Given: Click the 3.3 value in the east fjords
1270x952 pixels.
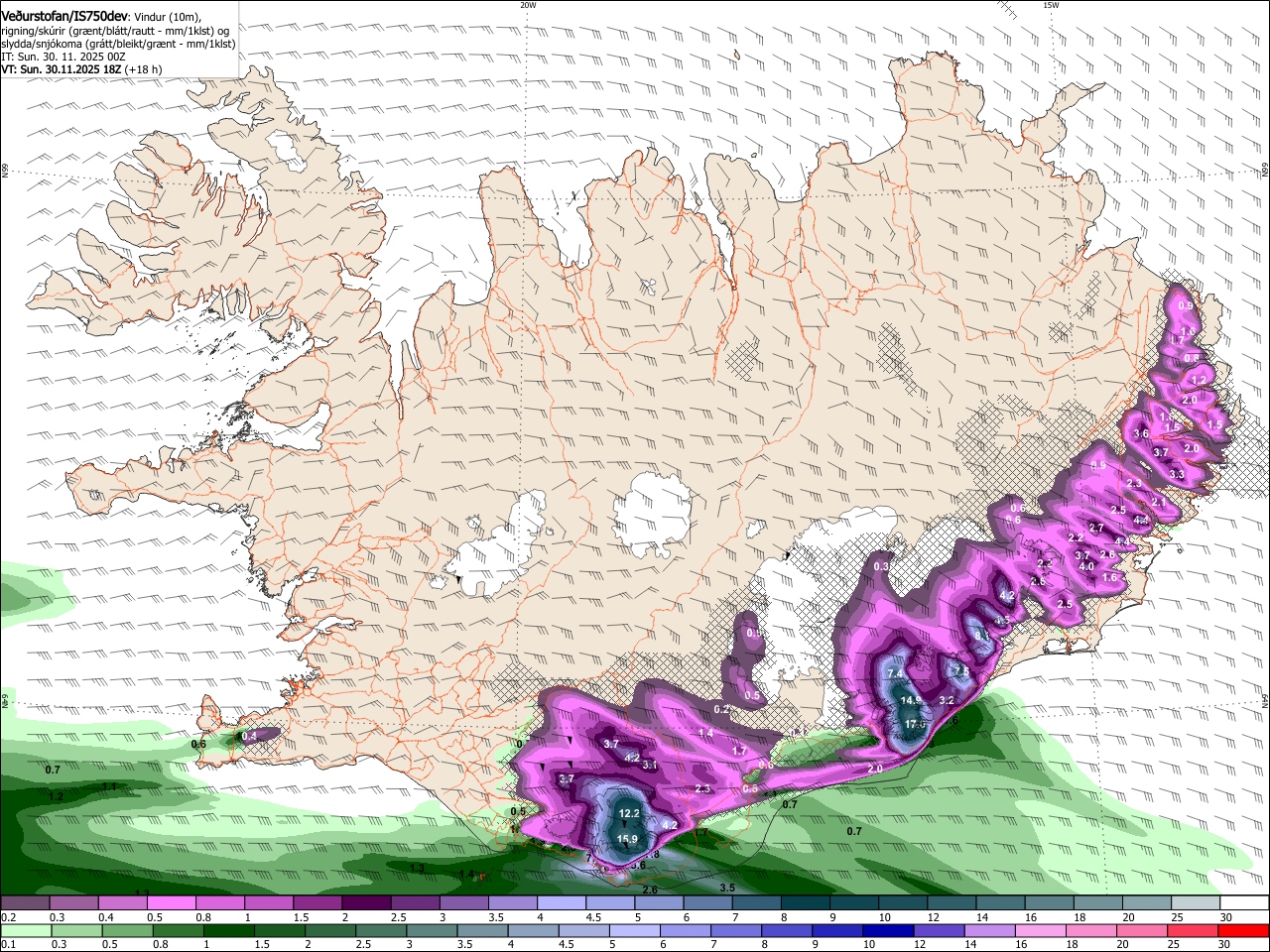Looking at the screenshot, I should [x=1177, y=475].
